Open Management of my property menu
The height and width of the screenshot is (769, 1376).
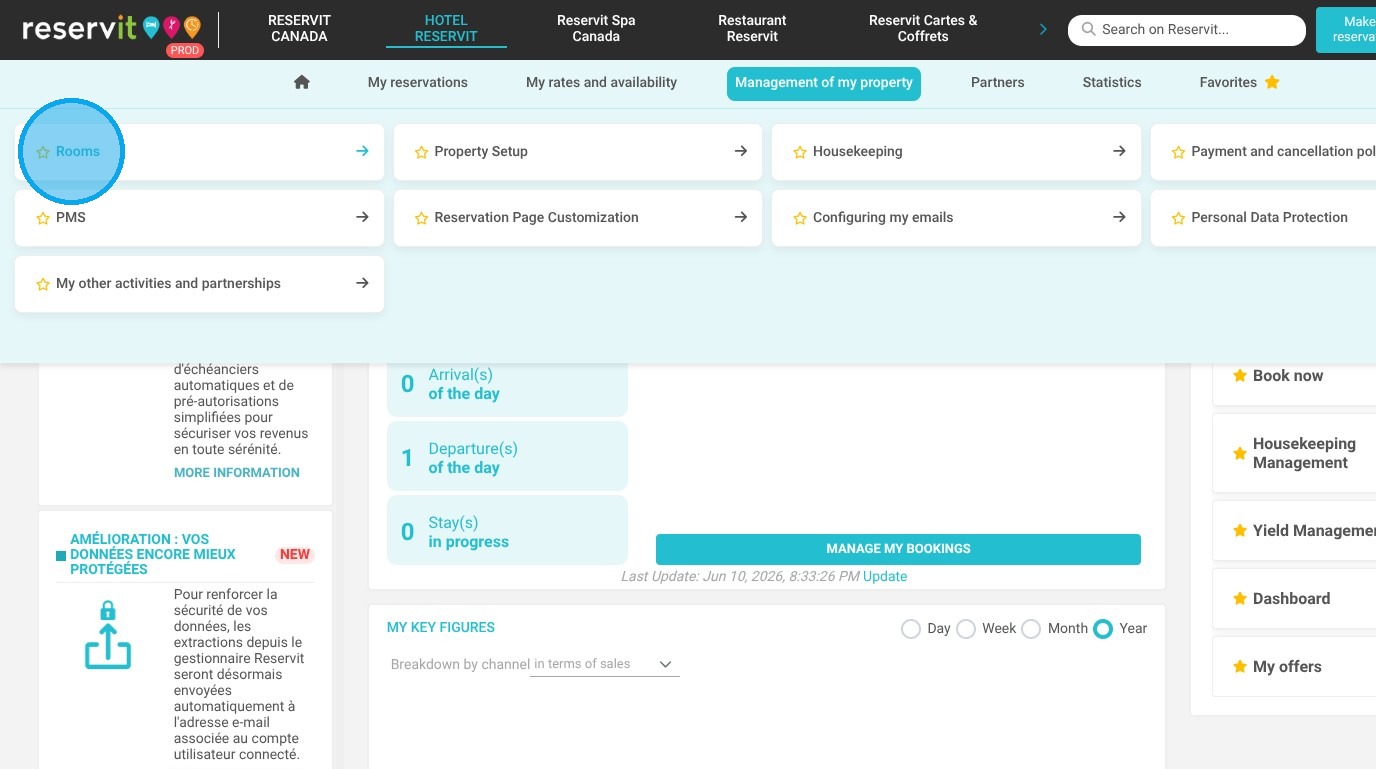pos(824,83)
